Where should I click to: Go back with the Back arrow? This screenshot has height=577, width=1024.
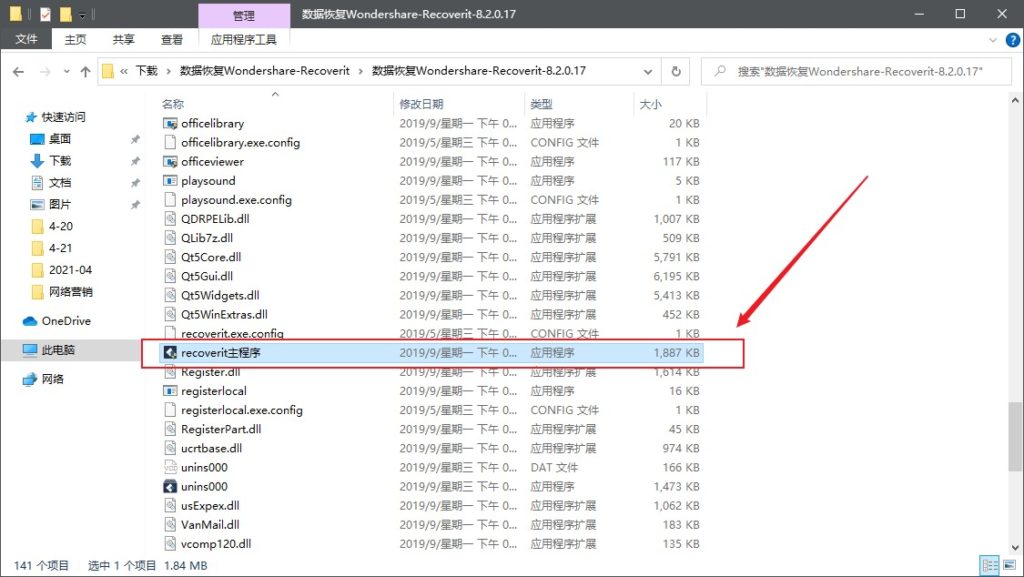click(18, 71)
